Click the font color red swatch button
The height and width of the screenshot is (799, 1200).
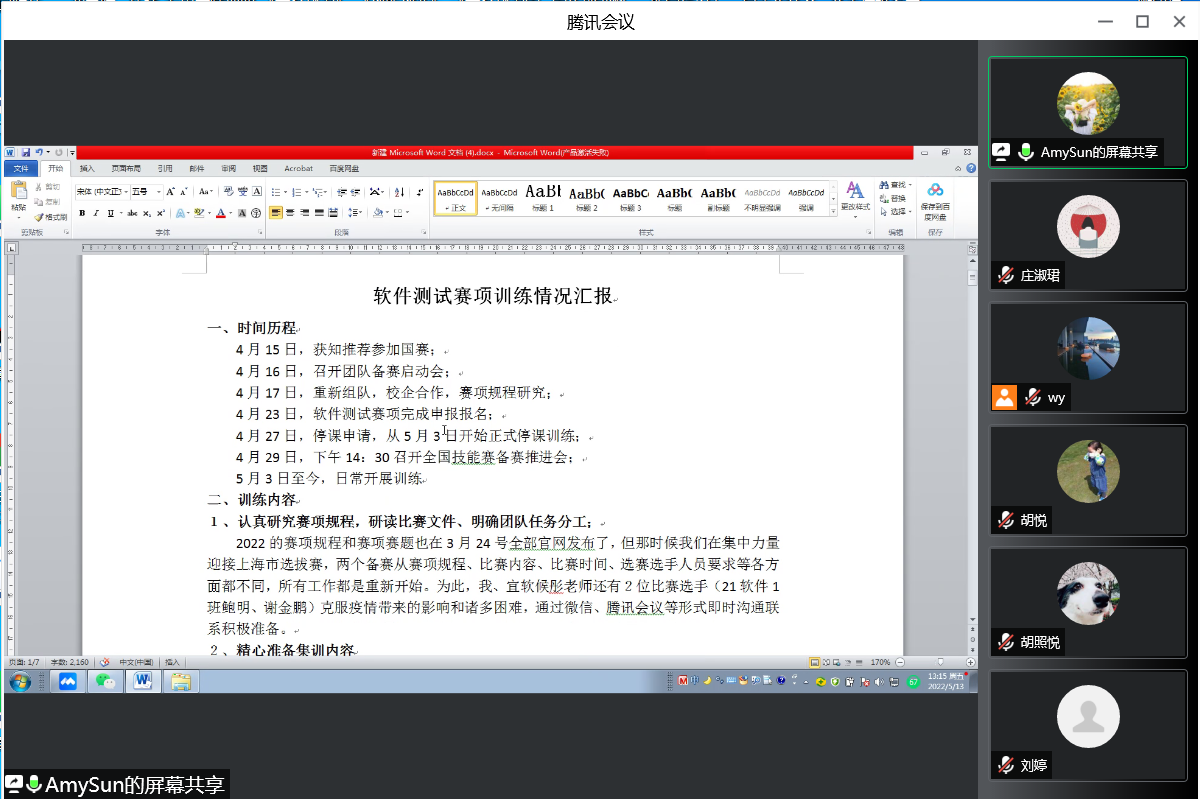click(220, 213)
